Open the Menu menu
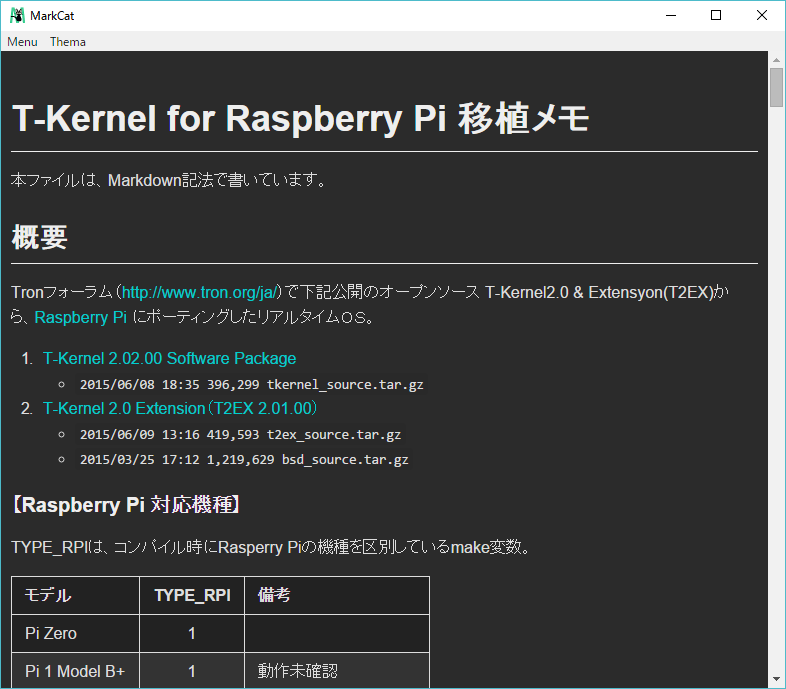This screenshot has height=689, width=786. coord(22,42)
